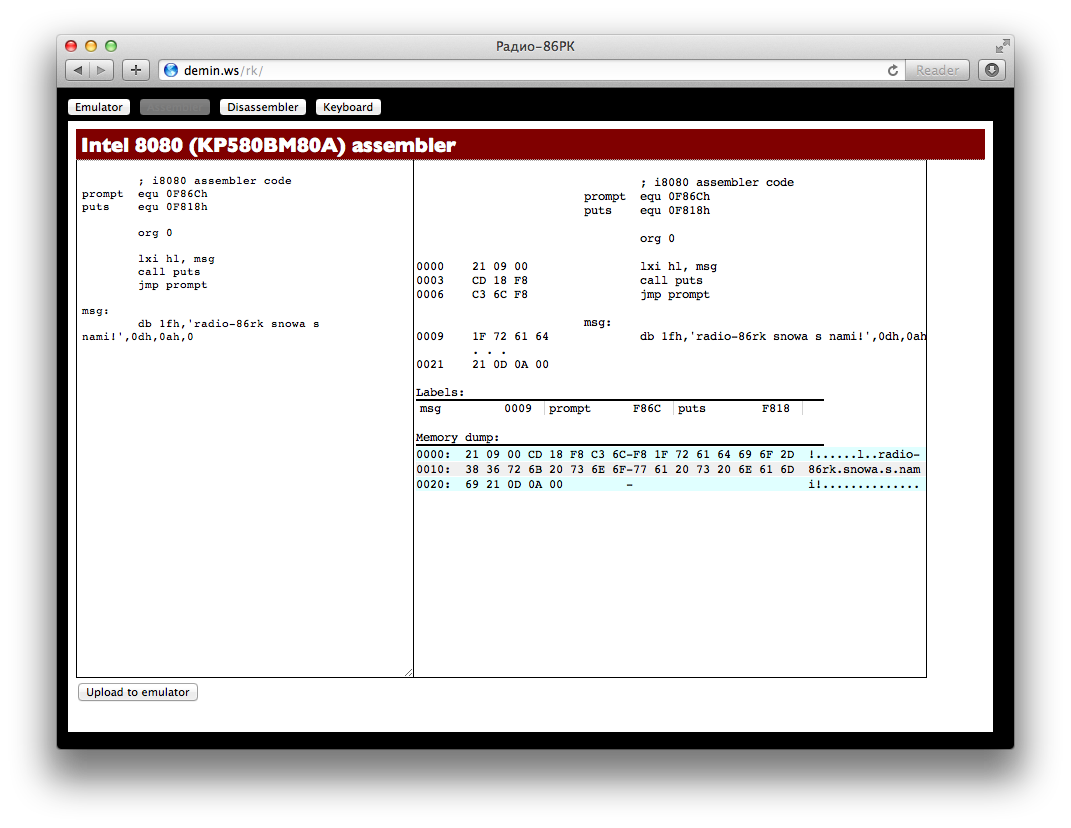Screen dimensions: 1071x828
Task: Click the window title 'Радио-86РК'
Action: [x=536, y=46]
